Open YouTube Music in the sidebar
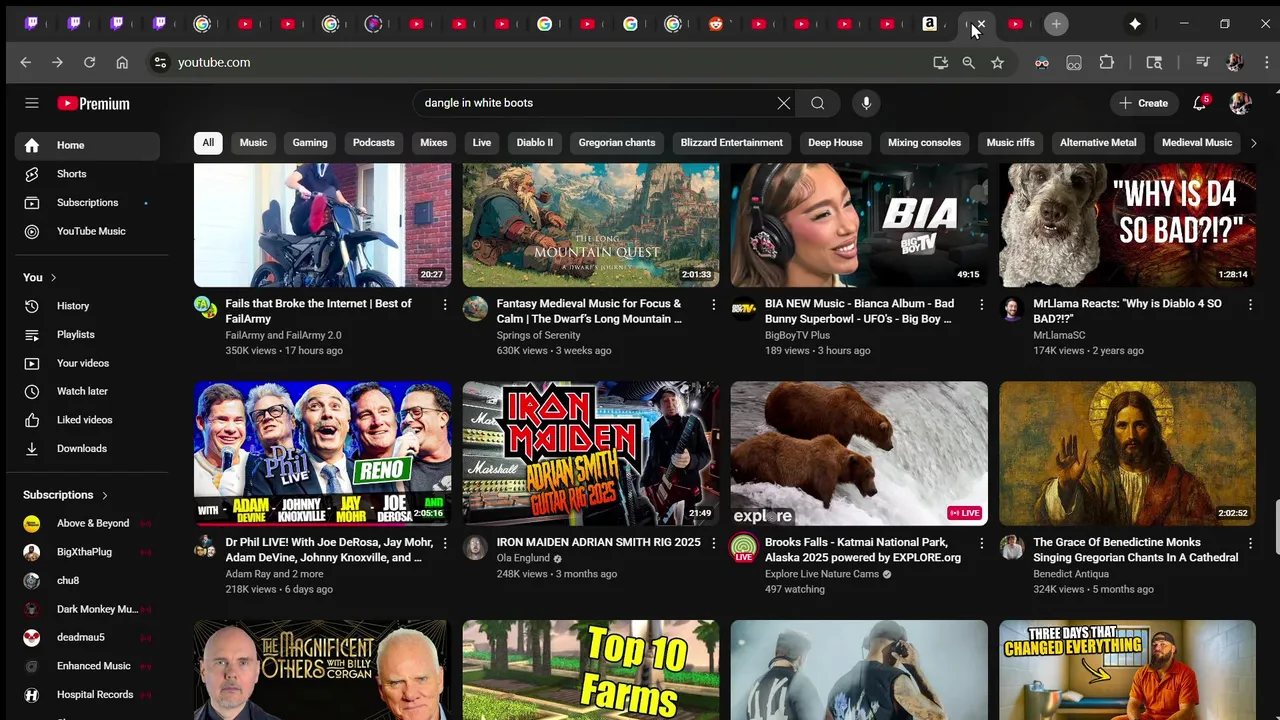The width and height of the screenshot is (1280, 720). pyautogui.click(x=87, y=231)
